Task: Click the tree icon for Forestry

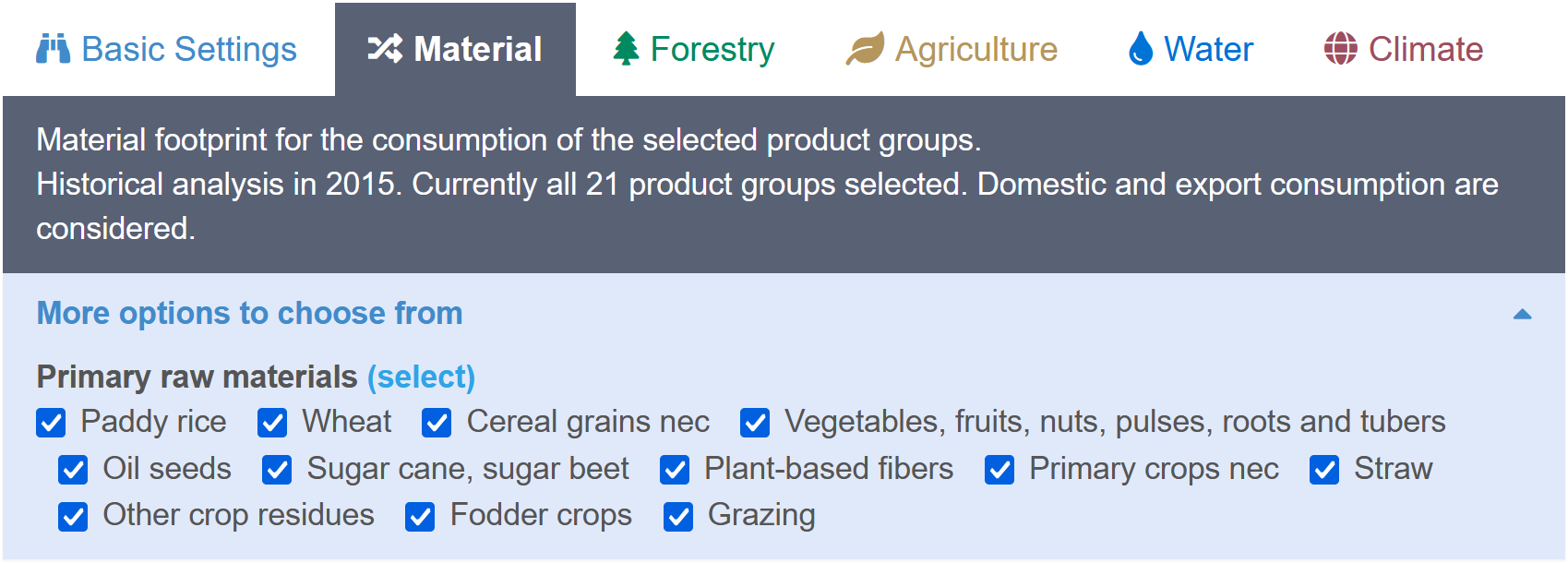Action: click(626, 49)
